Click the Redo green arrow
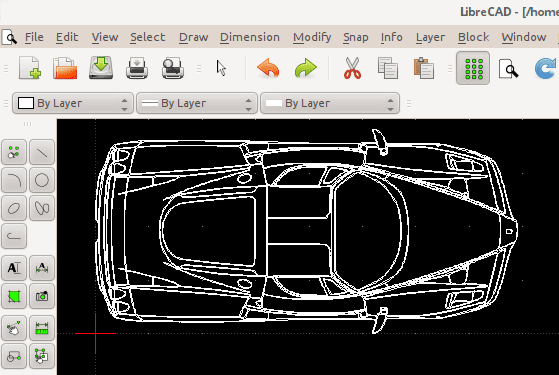 pos(306,68)
